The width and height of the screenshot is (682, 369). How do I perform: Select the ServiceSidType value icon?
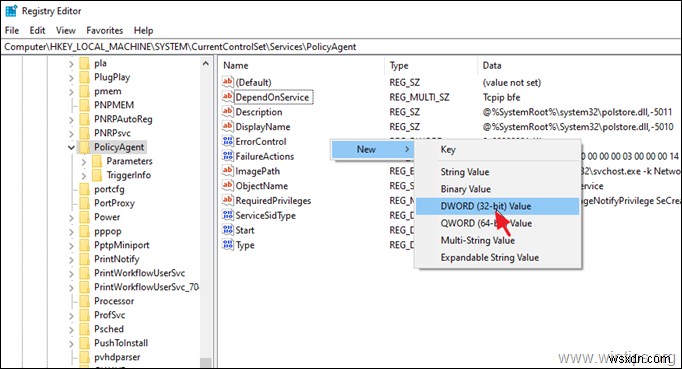(227, 215)
